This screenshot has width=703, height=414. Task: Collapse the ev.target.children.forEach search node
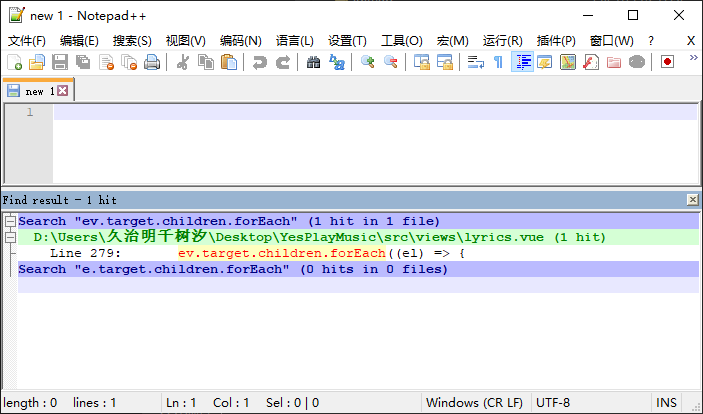click(10, 221)
